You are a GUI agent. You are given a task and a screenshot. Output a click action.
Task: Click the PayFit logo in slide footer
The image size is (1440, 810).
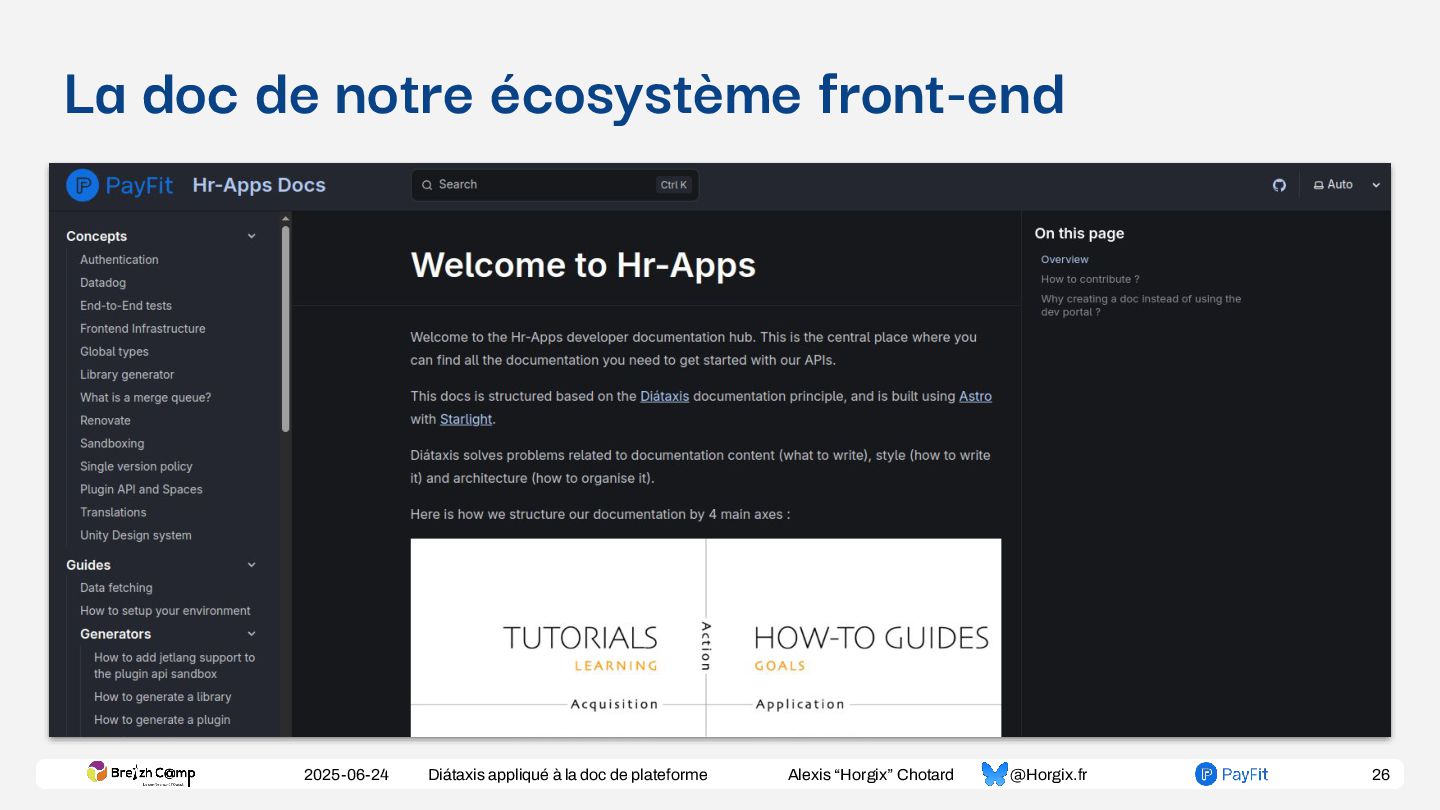pos(1231,774)
